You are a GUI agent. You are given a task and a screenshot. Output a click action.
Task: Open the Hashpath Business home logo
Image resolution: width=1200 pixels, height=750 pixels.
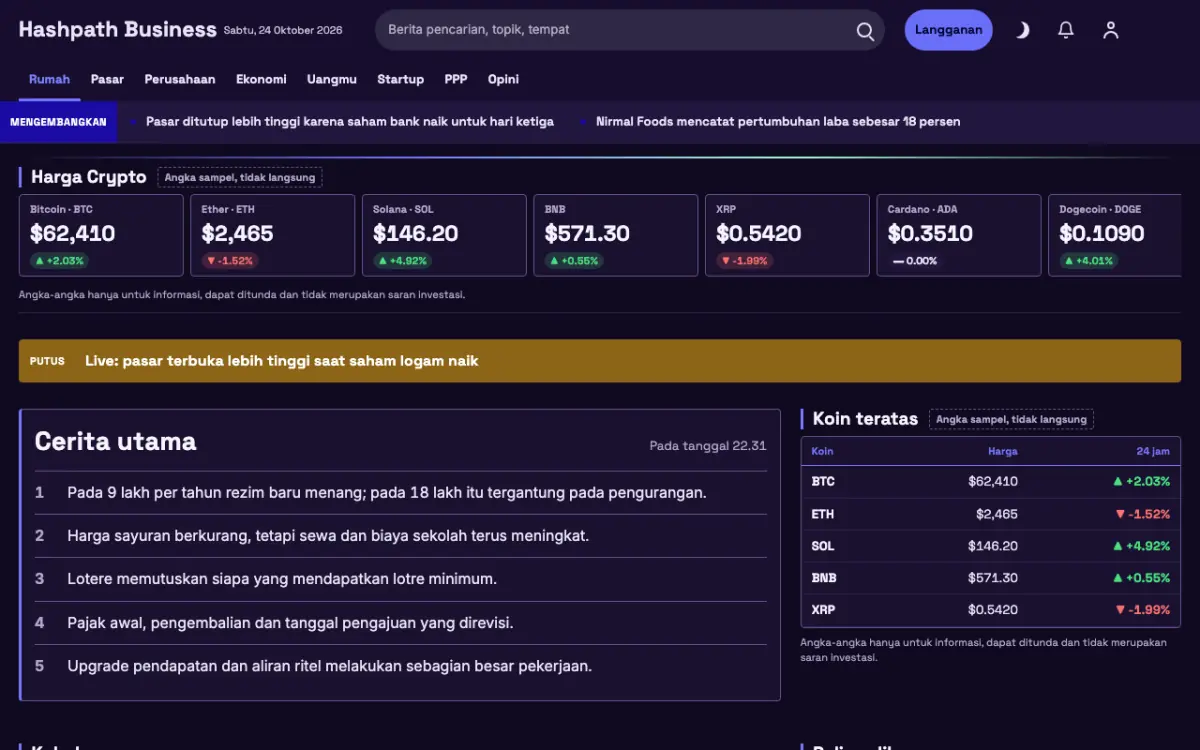pos(117,30)
